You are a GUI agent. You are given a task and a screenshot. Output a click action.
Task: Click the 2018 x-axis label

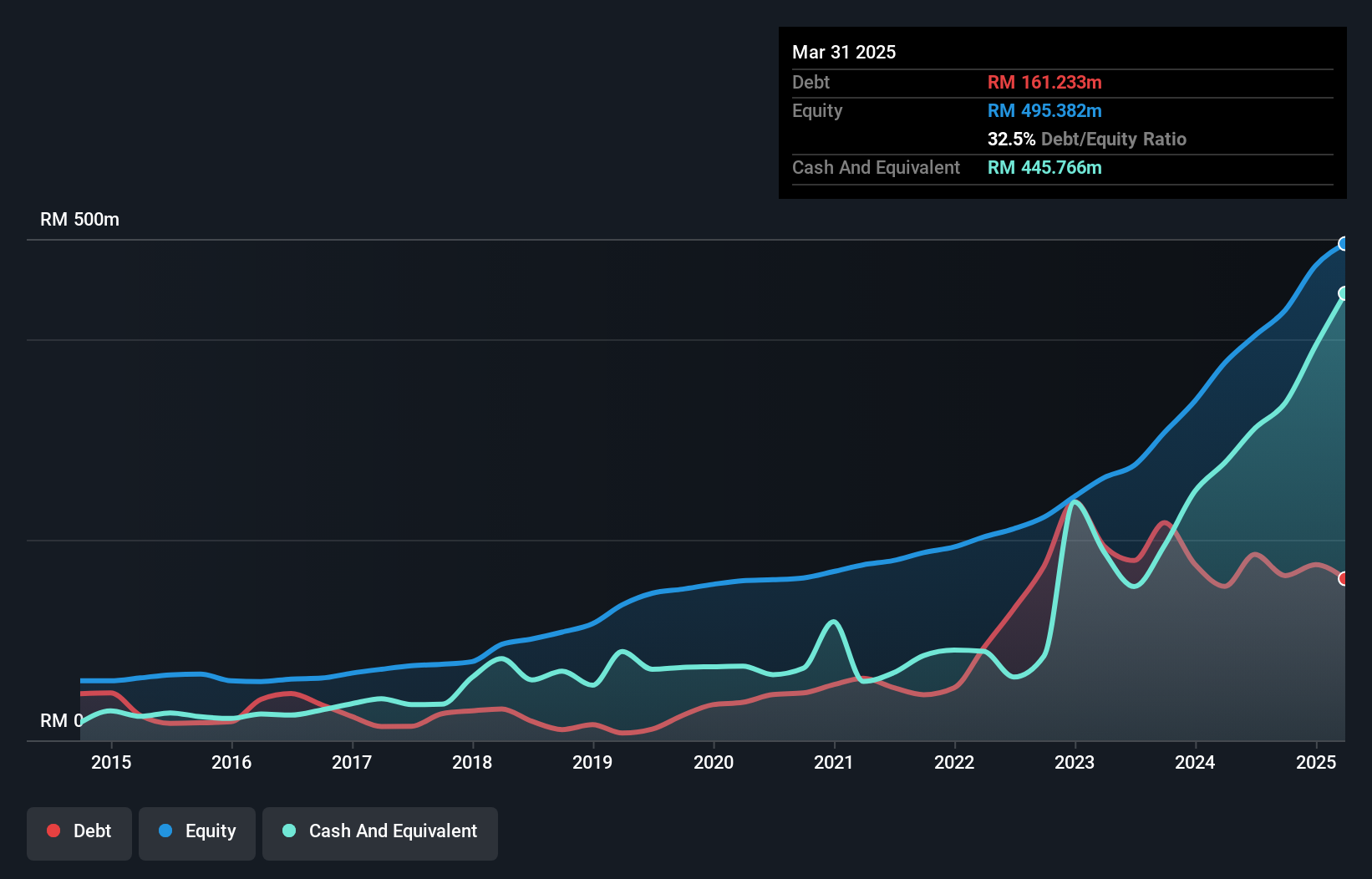pos(472,762)
